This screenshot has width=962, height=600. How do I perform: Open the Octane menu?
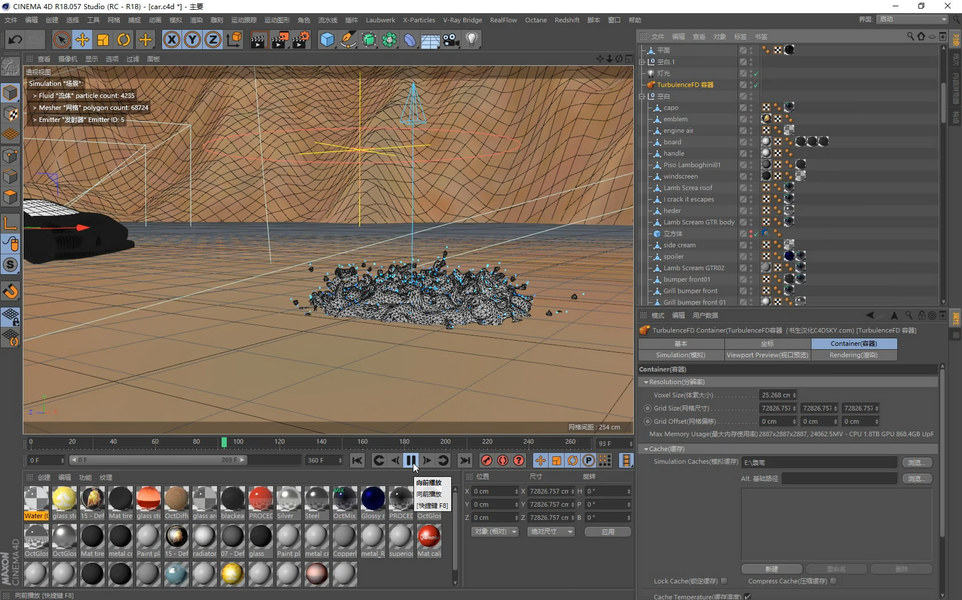[536, 20]
